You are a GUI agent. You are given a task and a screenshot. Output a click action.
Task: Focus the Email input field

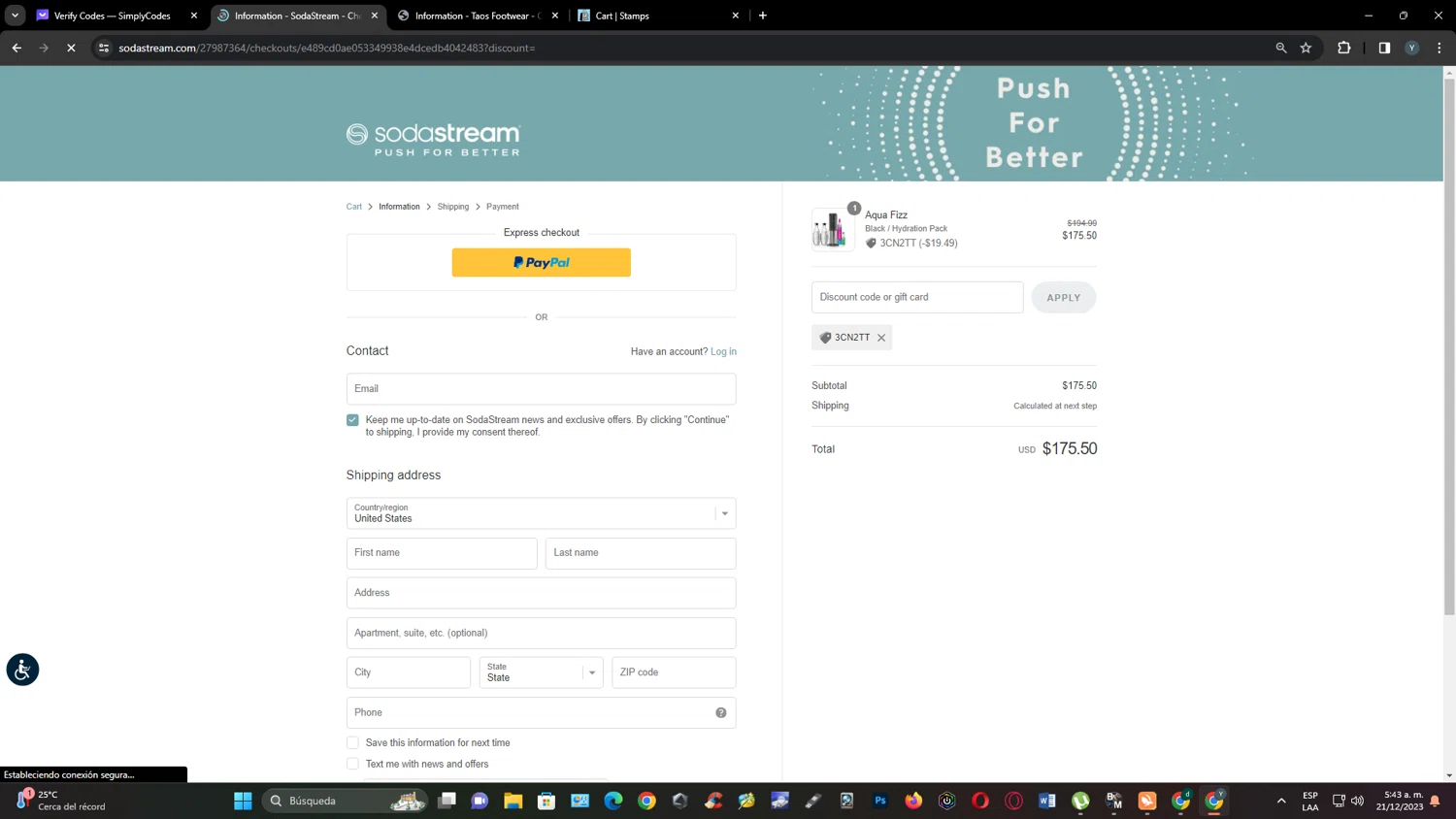pyautogui.click(x=541, y=388)
